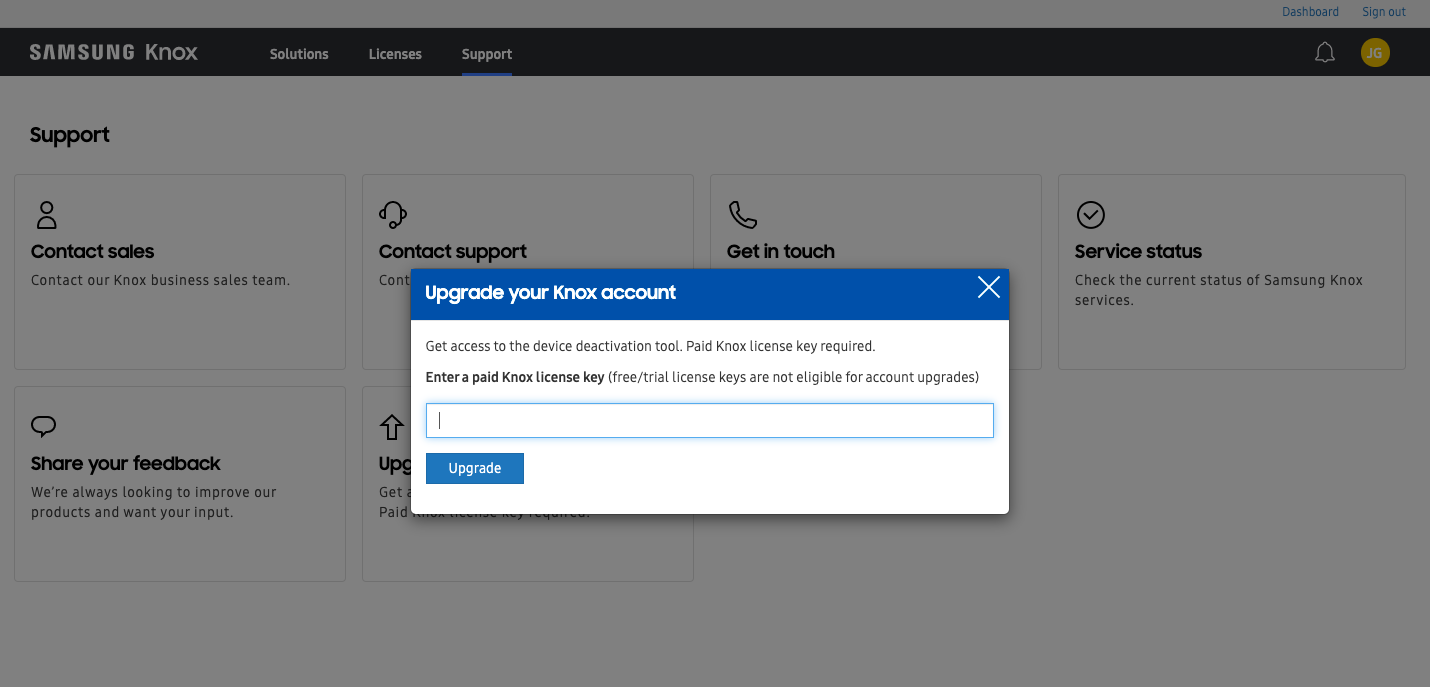Open the Get in touch heading
Image resolution: width=1430 pixels, height=687 pixels.
(780, 252)
